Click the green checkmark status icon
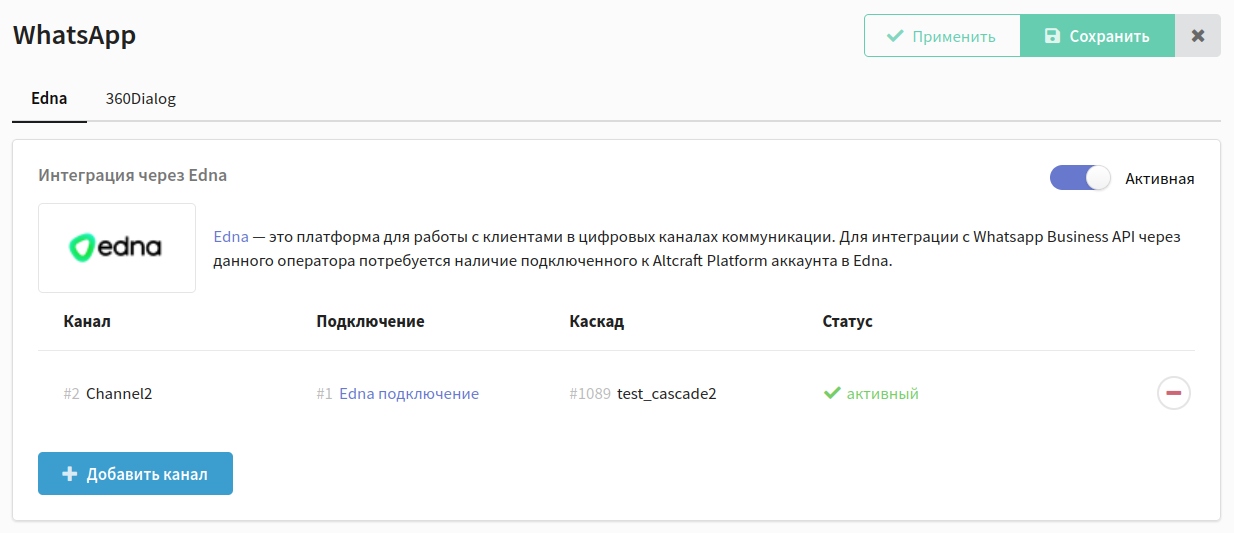The image size is (1234, 533). click(x=832, y=394)
